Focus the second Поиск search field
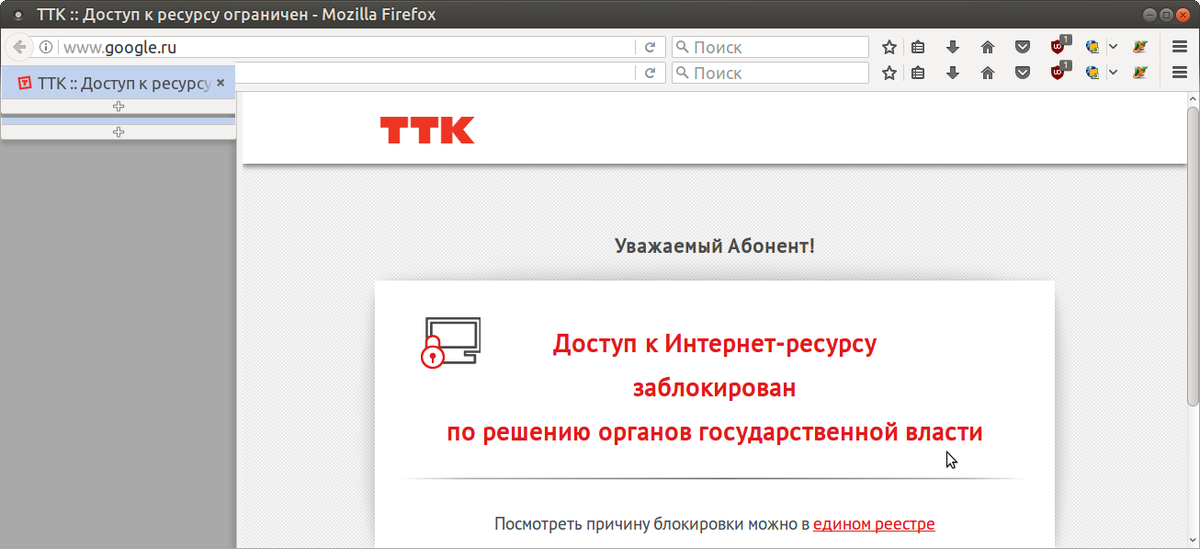 pos(770,73)
